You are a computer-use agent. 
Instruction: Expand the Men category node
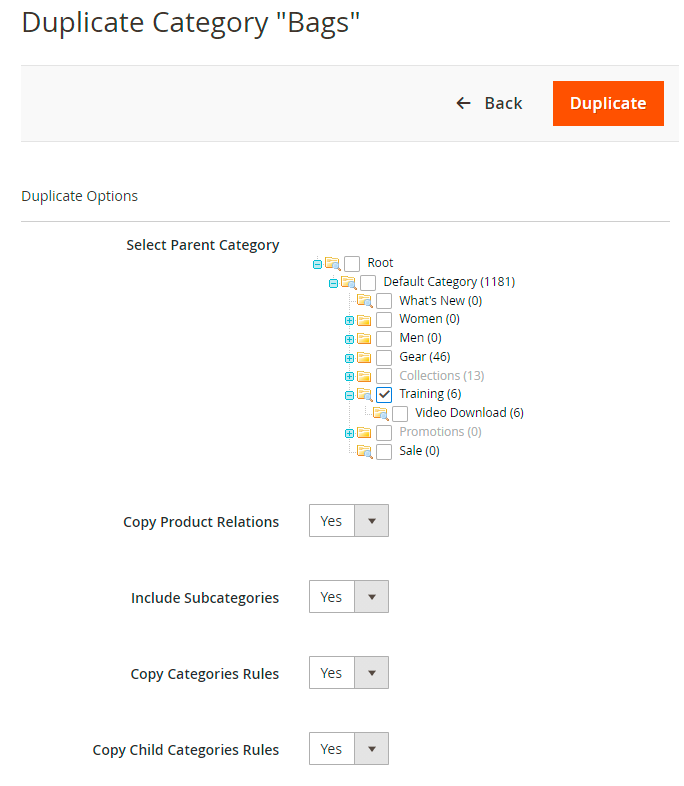pyautogui.click(x=349, y=339)
